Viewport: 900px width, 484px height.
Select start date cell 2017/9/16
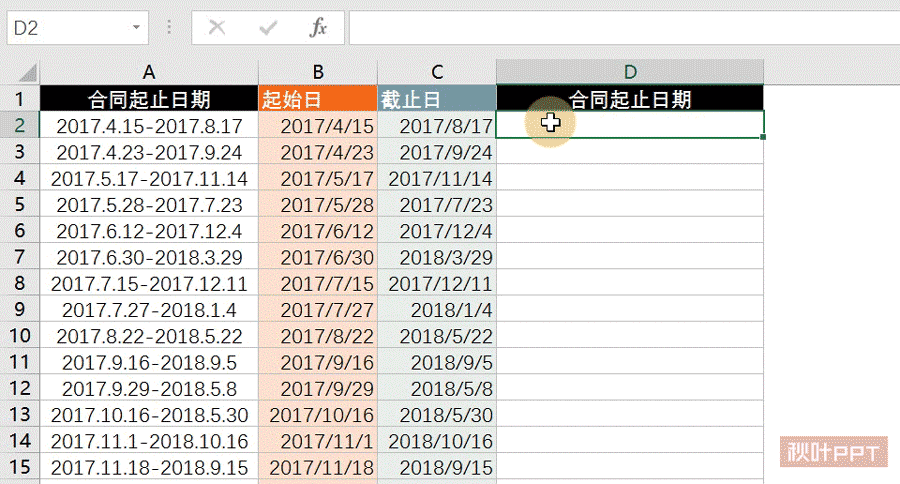click(x=318, y=362)
